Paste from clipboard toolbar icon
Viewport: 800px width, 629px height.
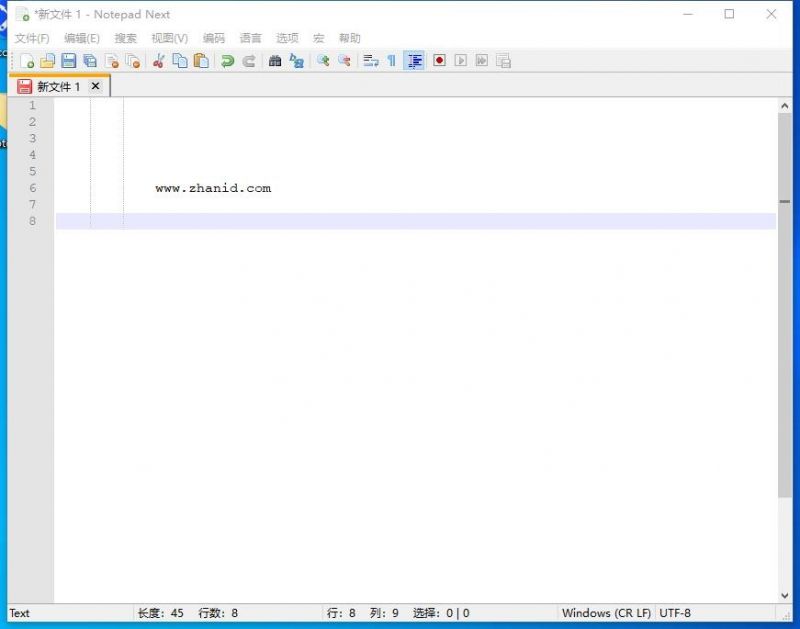pos(202,61)
